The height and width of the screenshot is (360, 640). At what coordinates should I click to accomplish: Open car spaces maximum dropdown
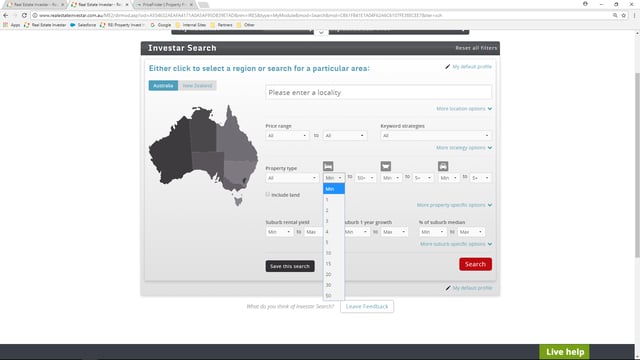pyautogui.click(x=480, y=178)
